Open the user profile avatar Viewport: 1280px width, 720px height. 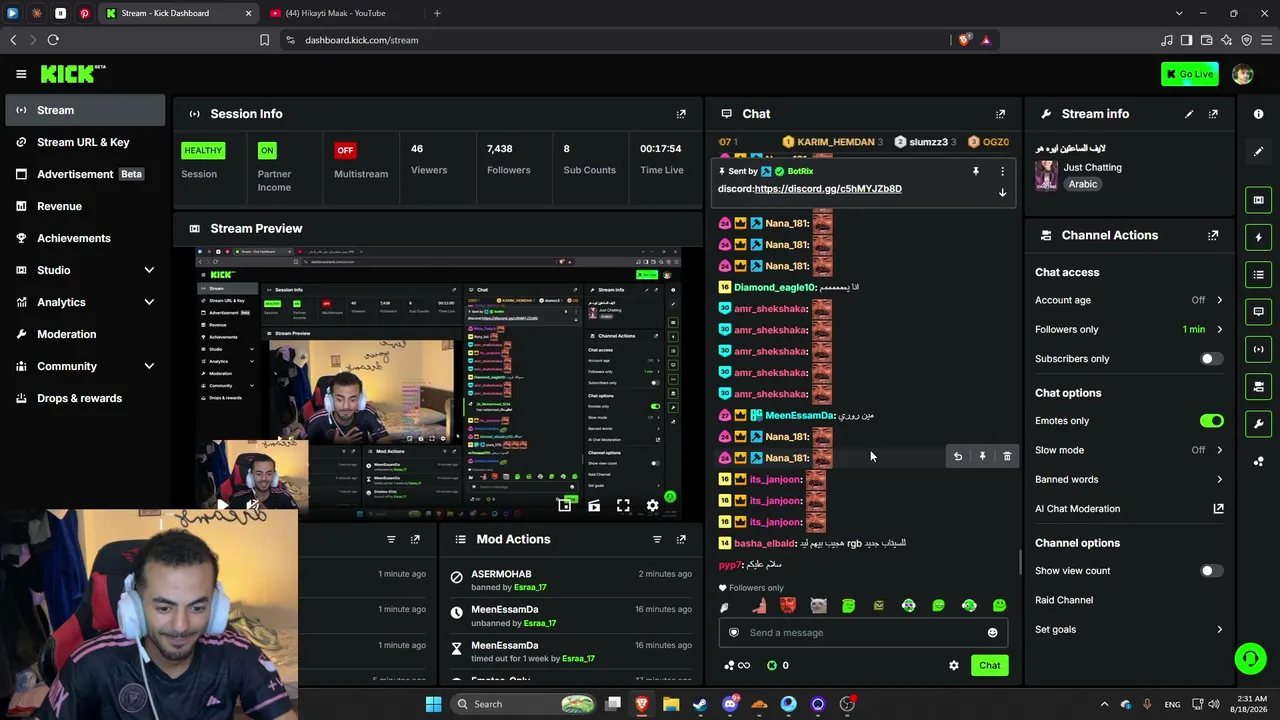(1242, 74)
